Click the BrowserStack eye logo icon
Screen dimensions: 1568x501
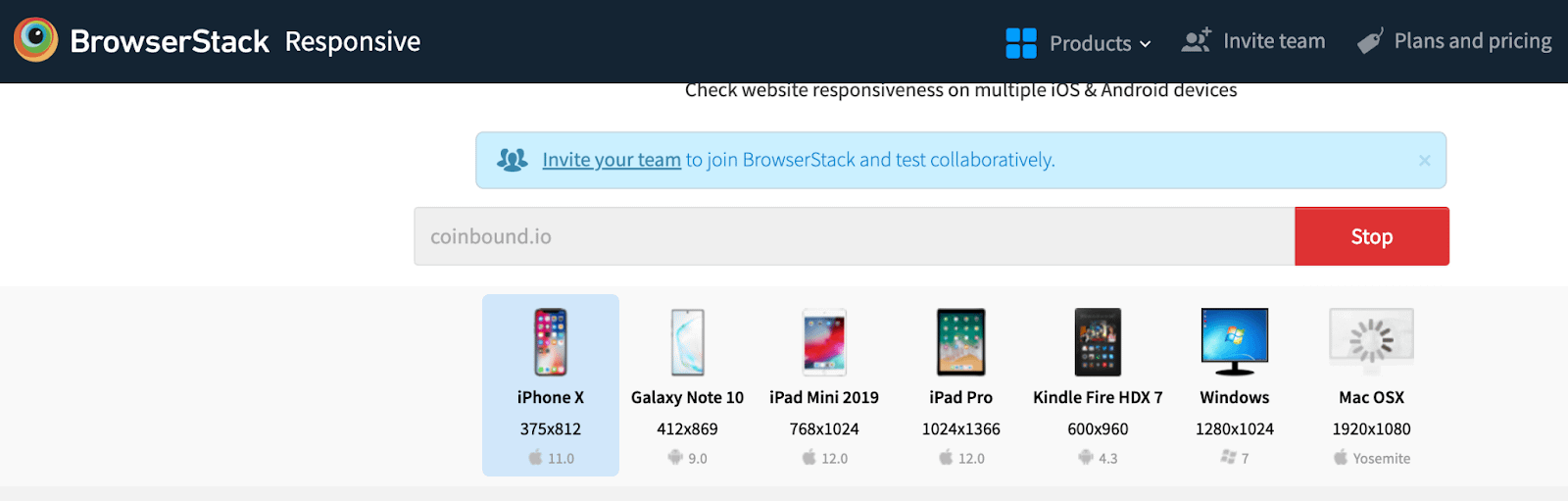point(36,40)
